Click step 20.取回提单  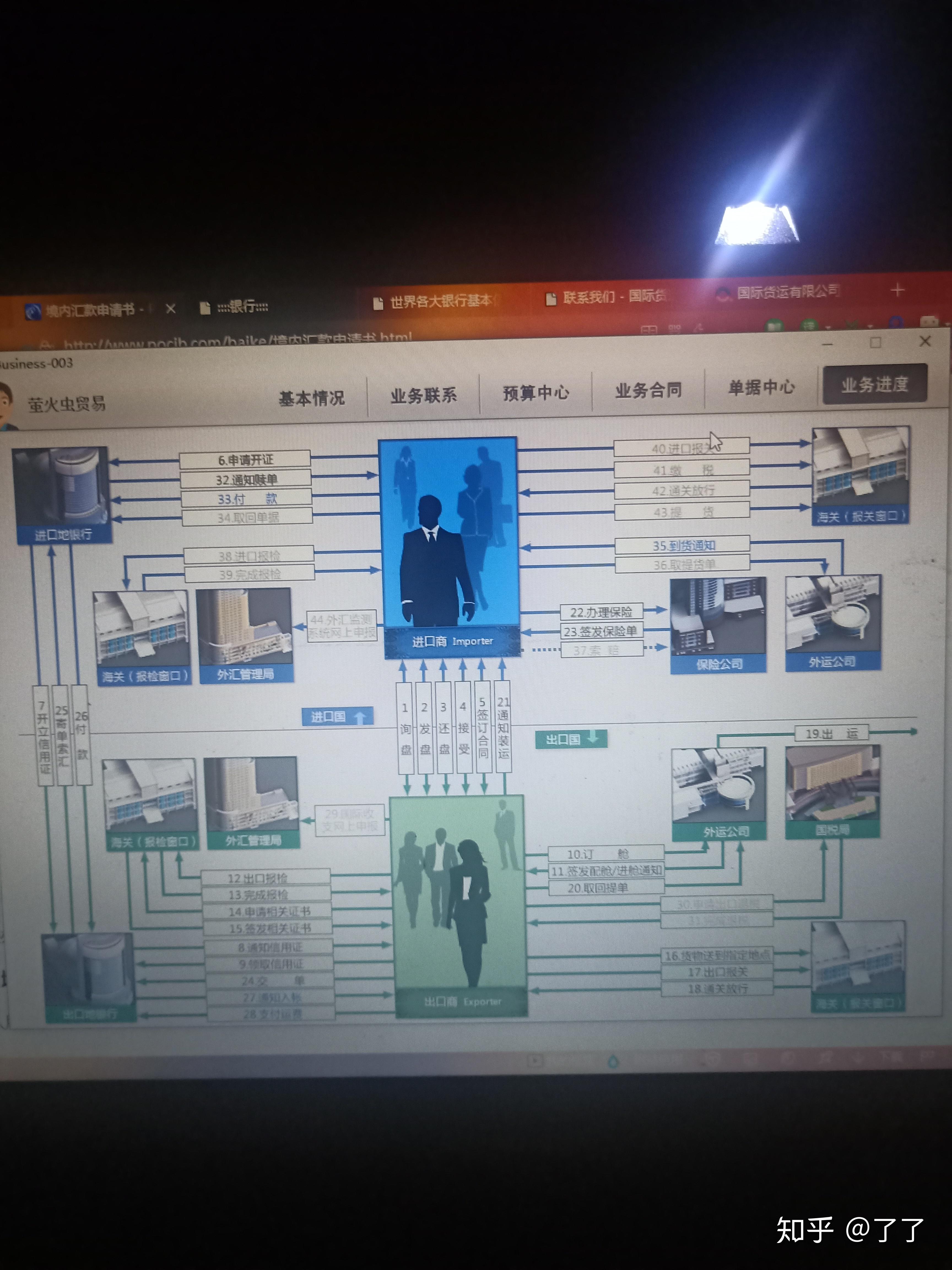coord(606,888)
